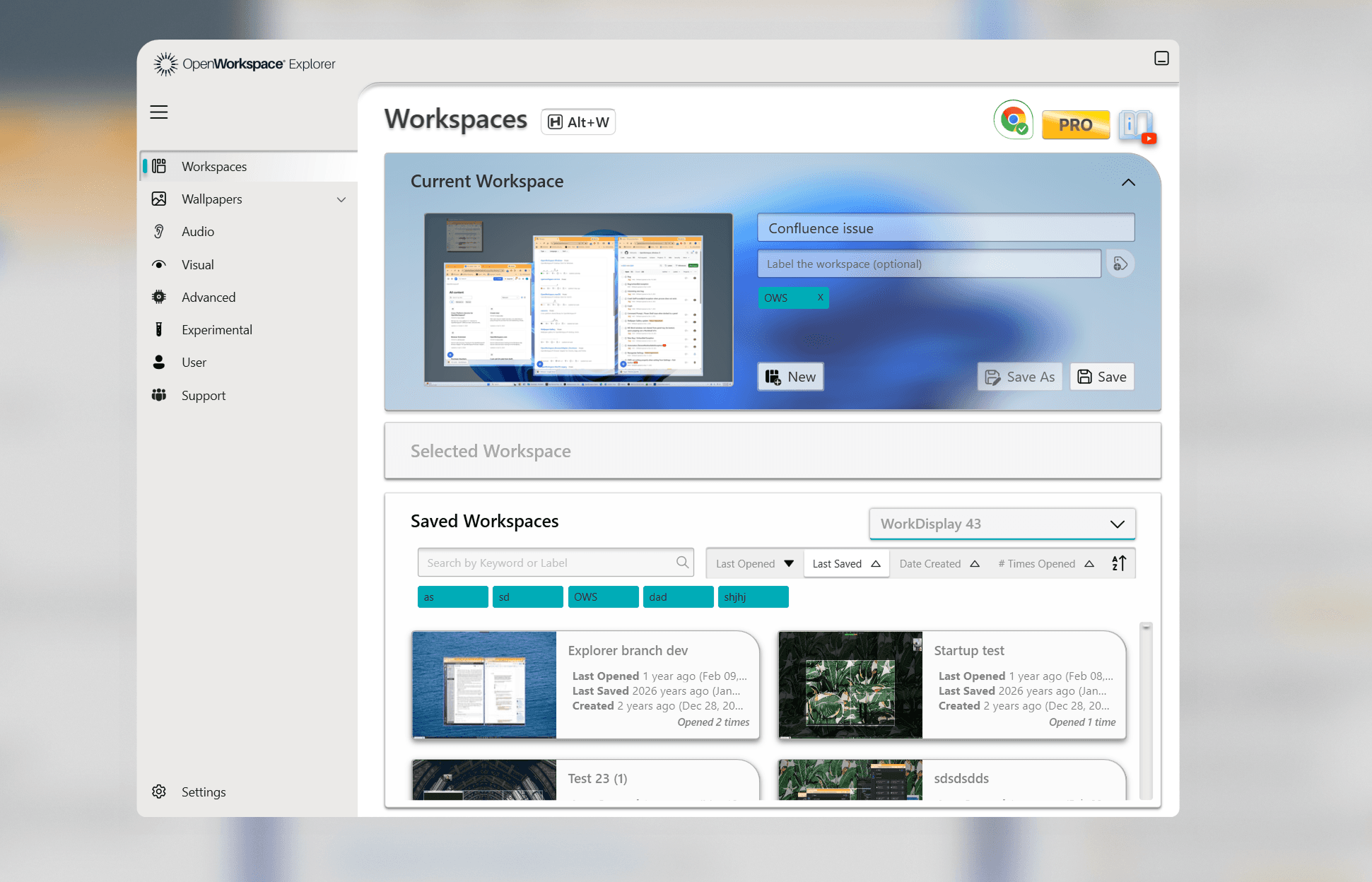Click the search magnifier in Saved Workspaces
1372x882 pixels.
click(681, 563)
